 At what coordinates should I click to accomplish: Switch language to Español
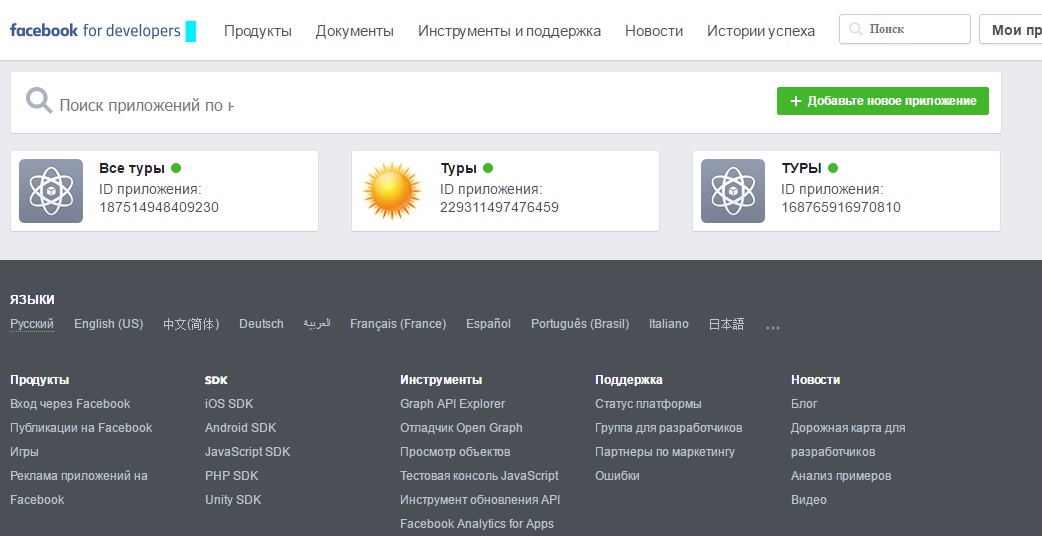pos(488,324)
